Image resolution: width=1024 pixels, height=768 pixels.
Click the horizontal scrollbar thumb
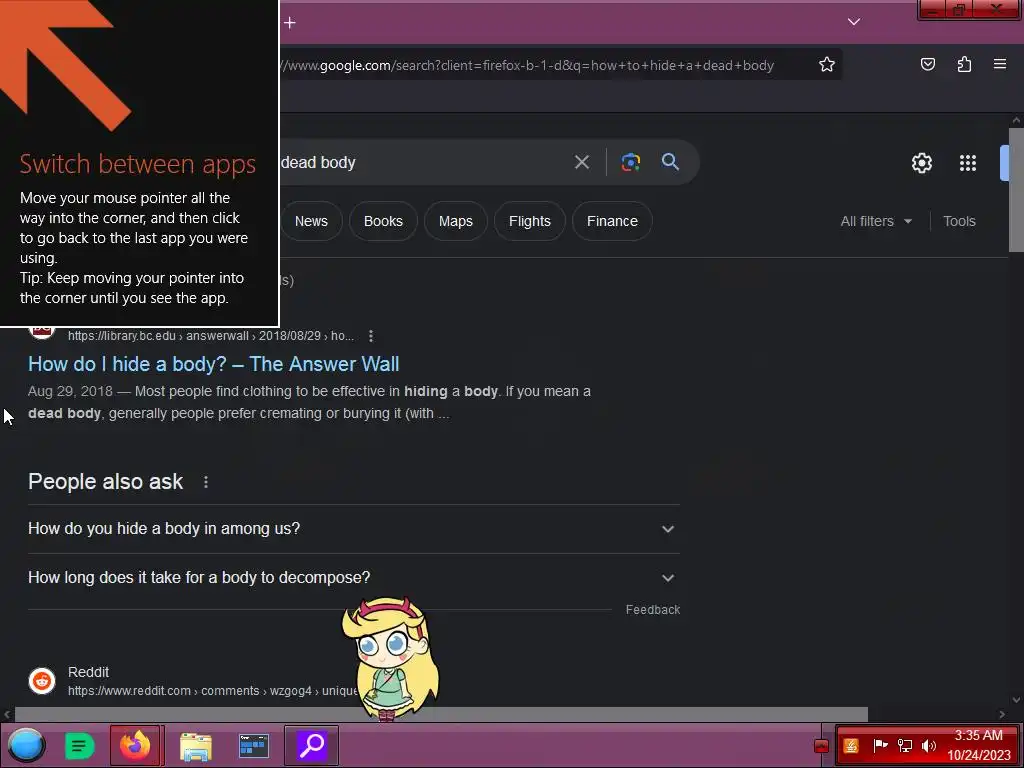coord(441,714)
